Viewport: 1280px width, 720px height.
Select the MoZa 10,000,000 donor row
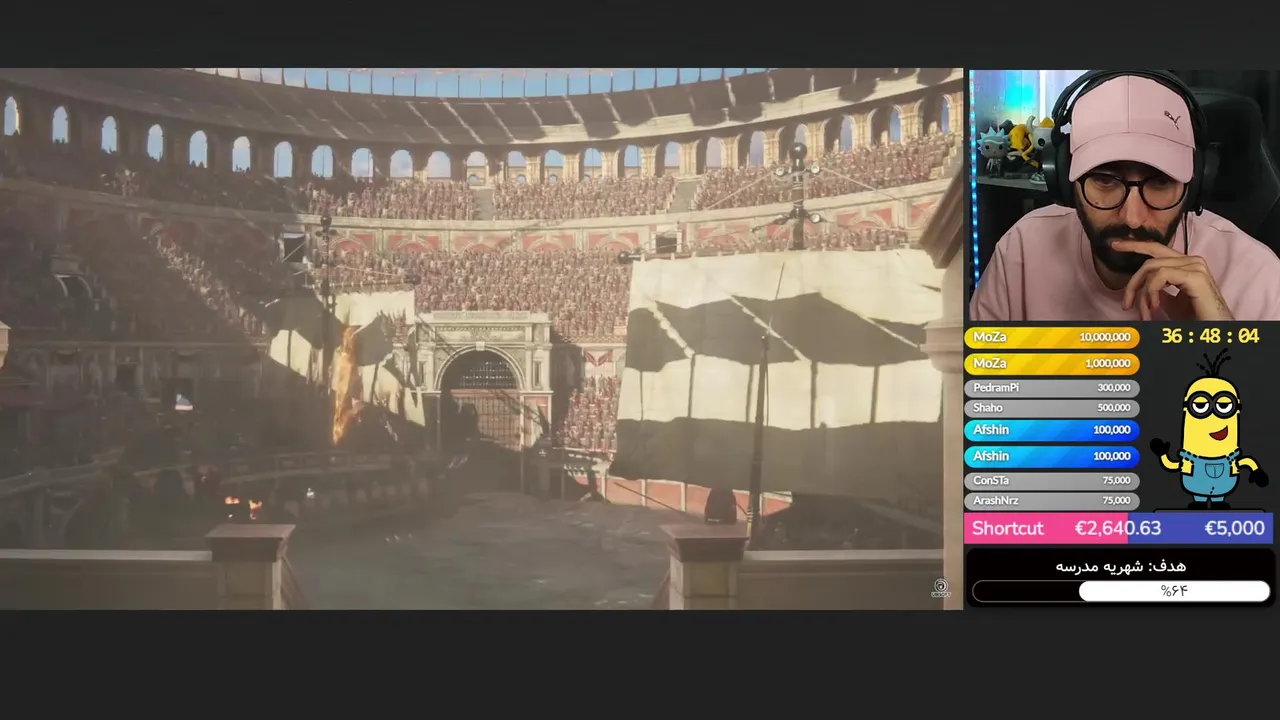[1052, 337]
